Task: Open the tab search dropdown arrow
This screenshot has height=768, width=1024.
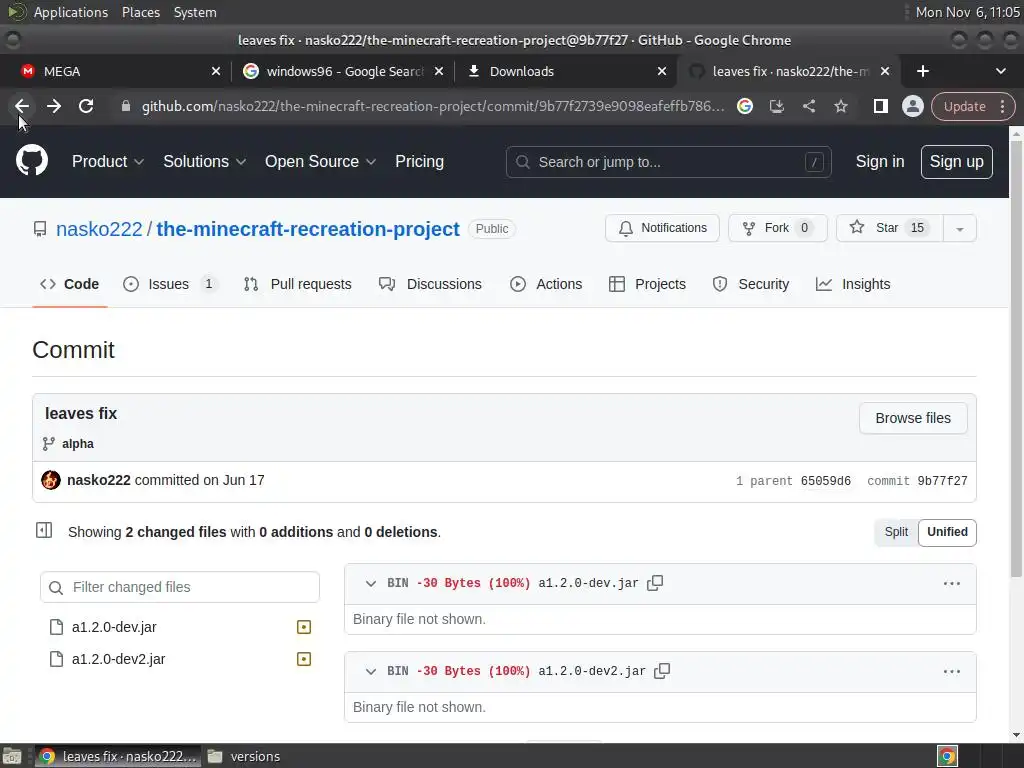Action: [1000, 71]
